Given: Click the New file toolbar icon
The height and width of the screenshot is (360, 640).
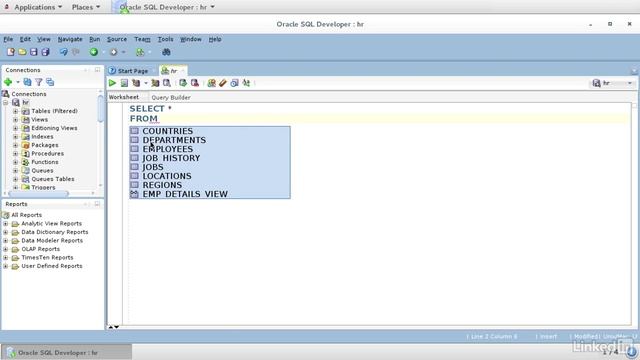Looking at the screenshot, I should 11,52.
